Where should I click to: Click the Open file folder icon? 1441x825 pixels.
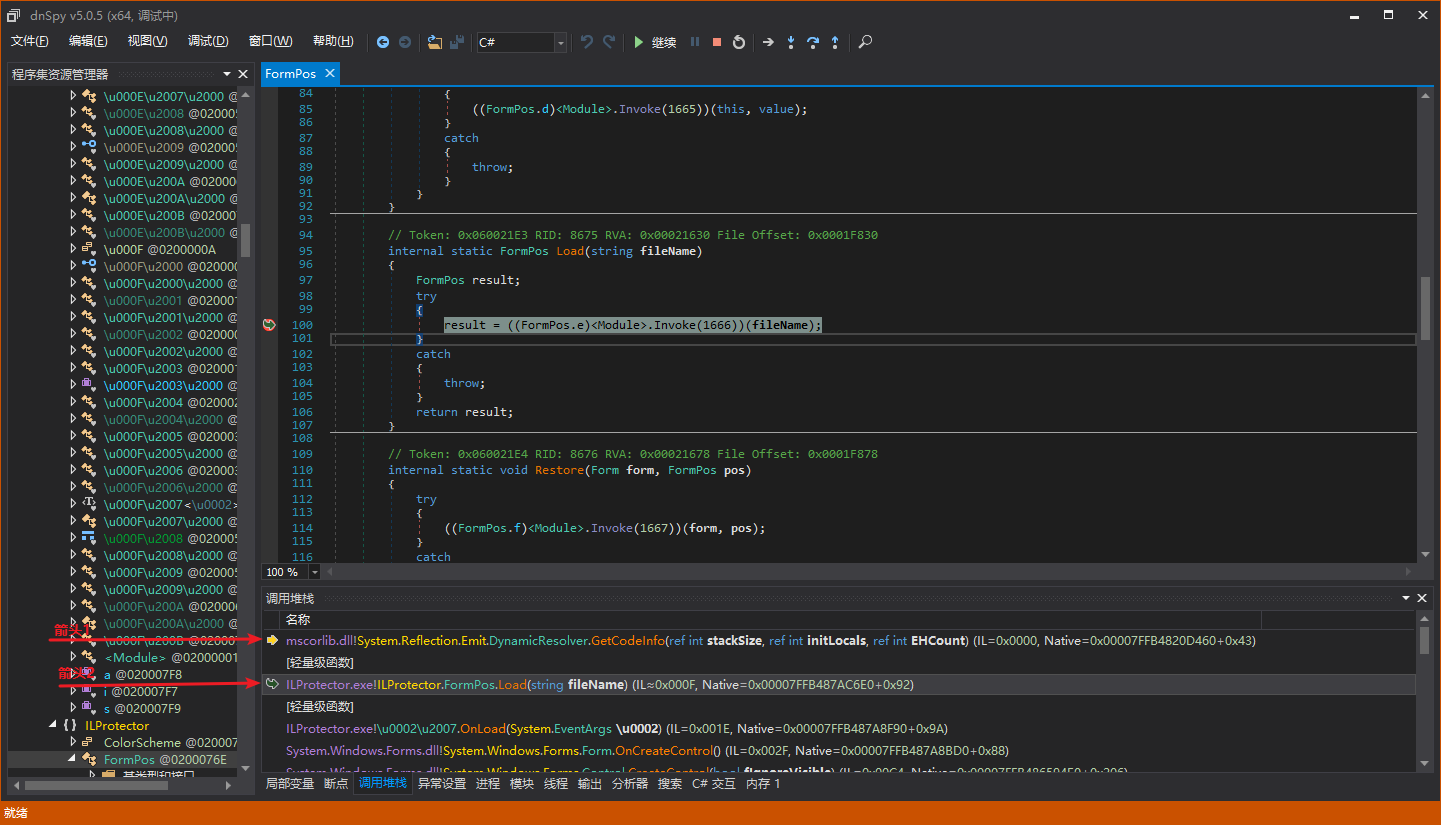tap(434, 42)
